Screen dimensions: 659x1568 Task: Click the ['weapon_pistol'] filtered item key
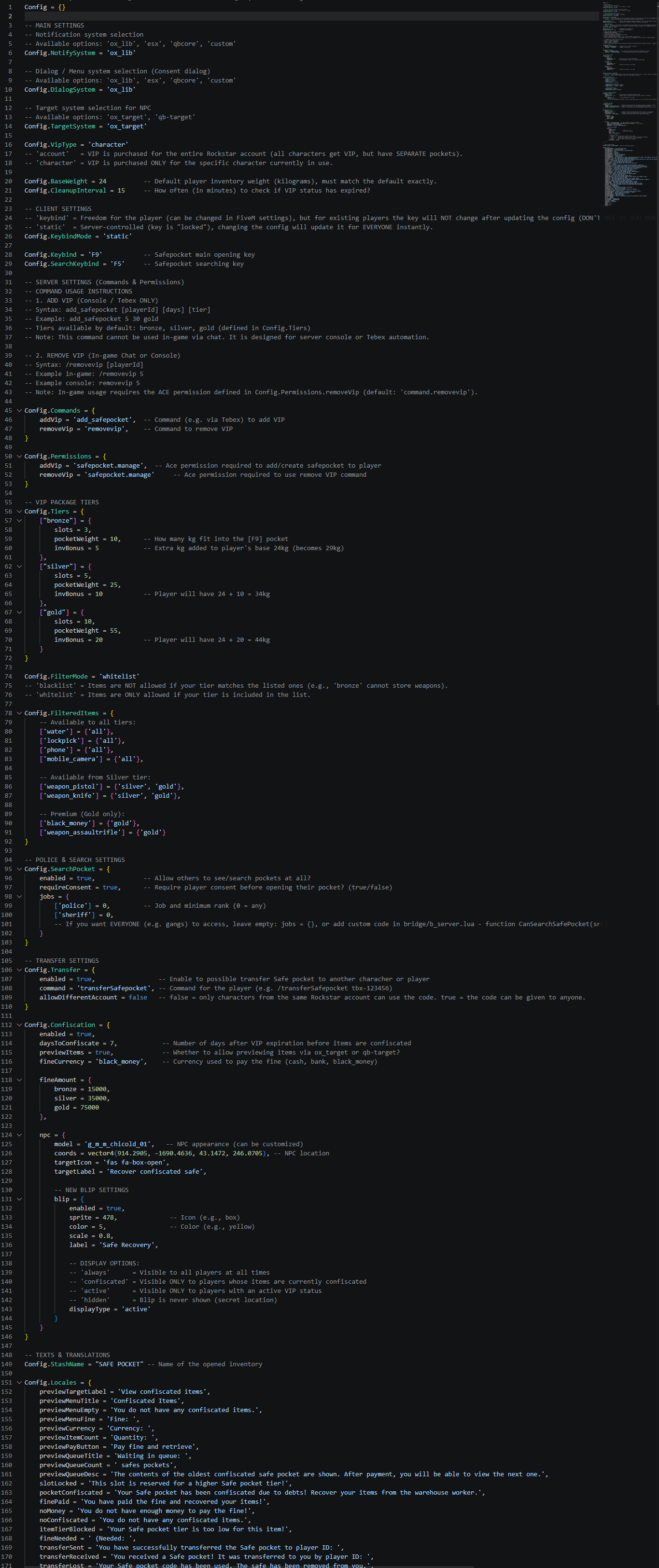(x=70, y=787)
